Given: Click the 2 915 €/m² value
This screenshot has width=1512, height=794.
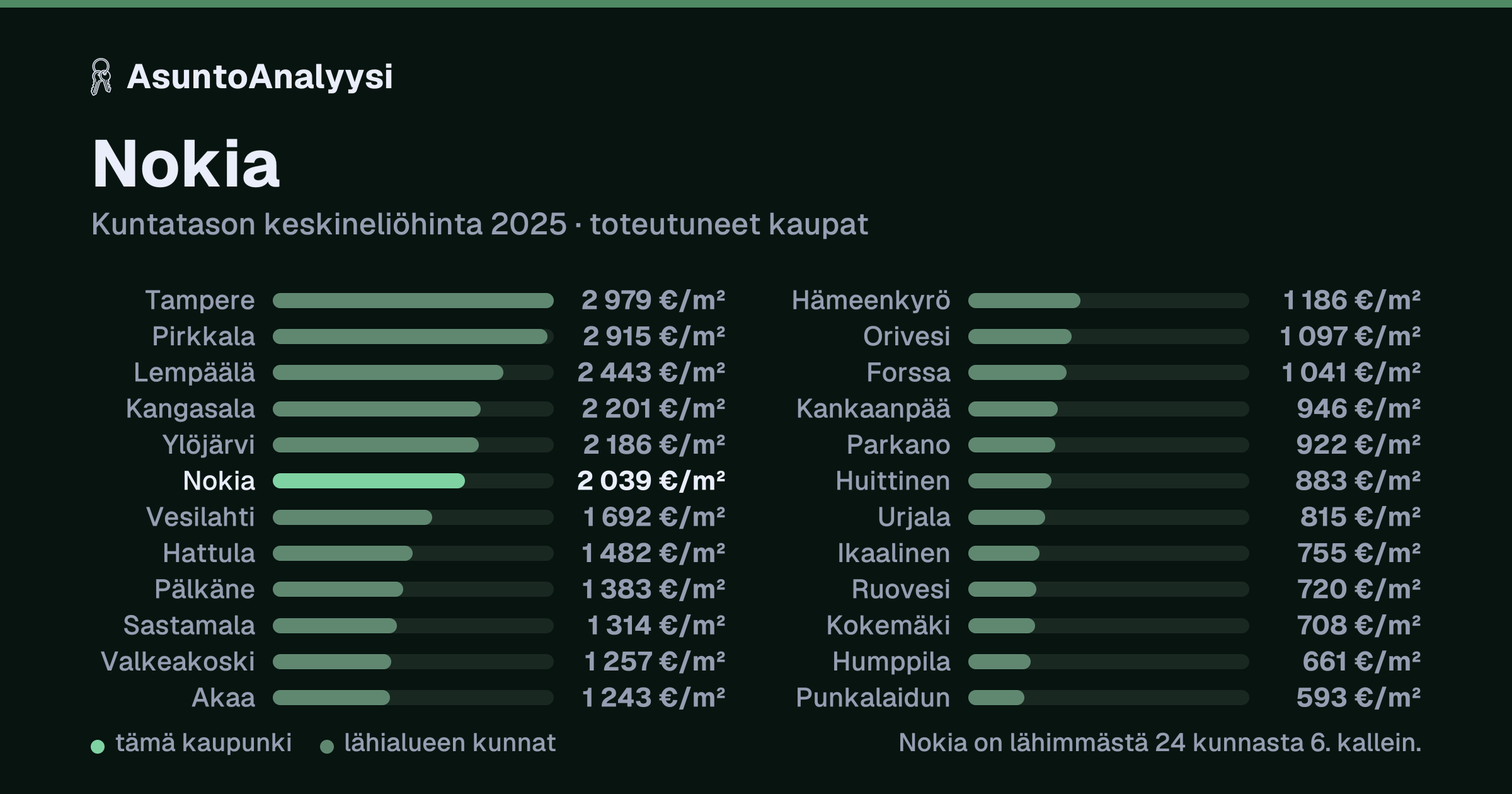Looking at the screenshot, I should pyautogui.click(x=654, y=337).
